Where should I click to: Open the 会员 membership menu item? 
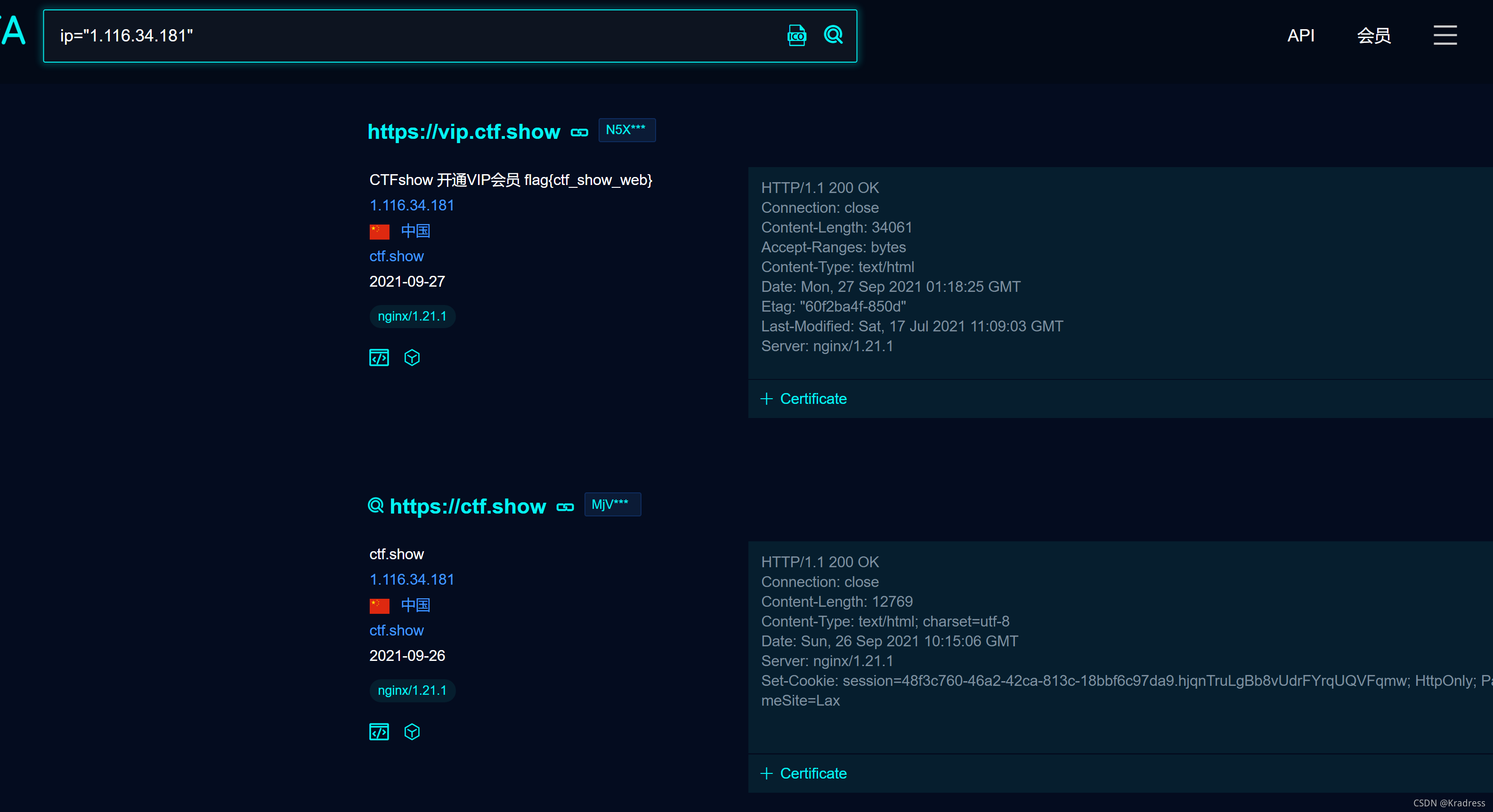(1373, 35)
